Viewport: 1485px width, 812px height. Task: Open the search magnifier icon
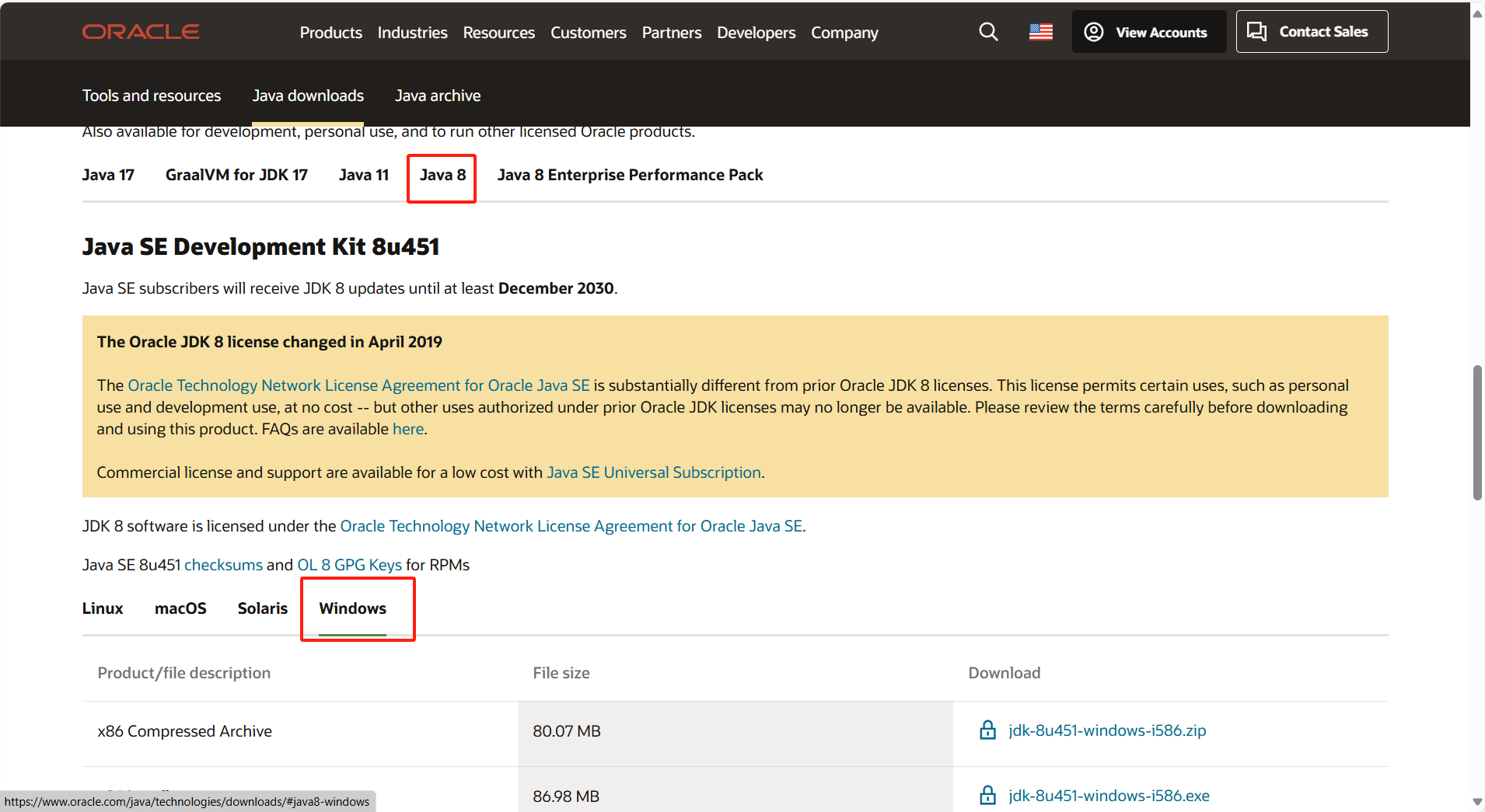click(x=988, y=32)
